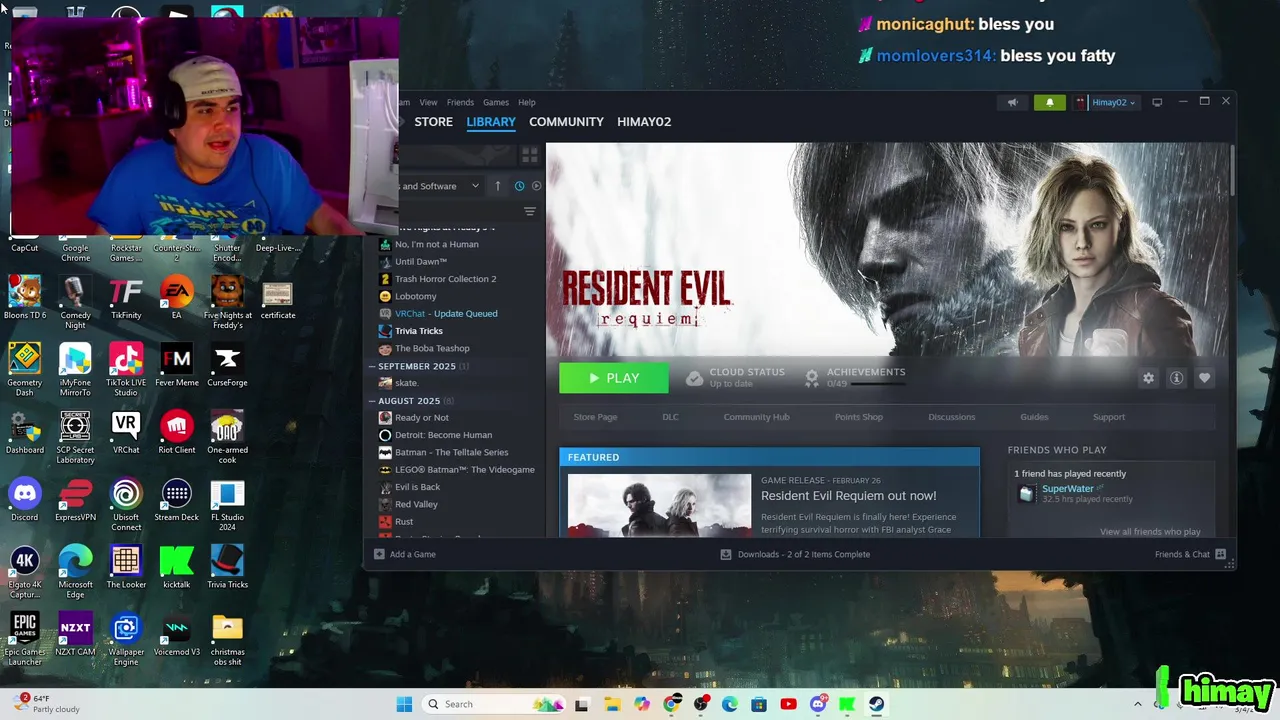Open game settings gear for Resident Evil
Image resolution: width=1280 pixels, height=720 pixels.
pos(1148,378)
